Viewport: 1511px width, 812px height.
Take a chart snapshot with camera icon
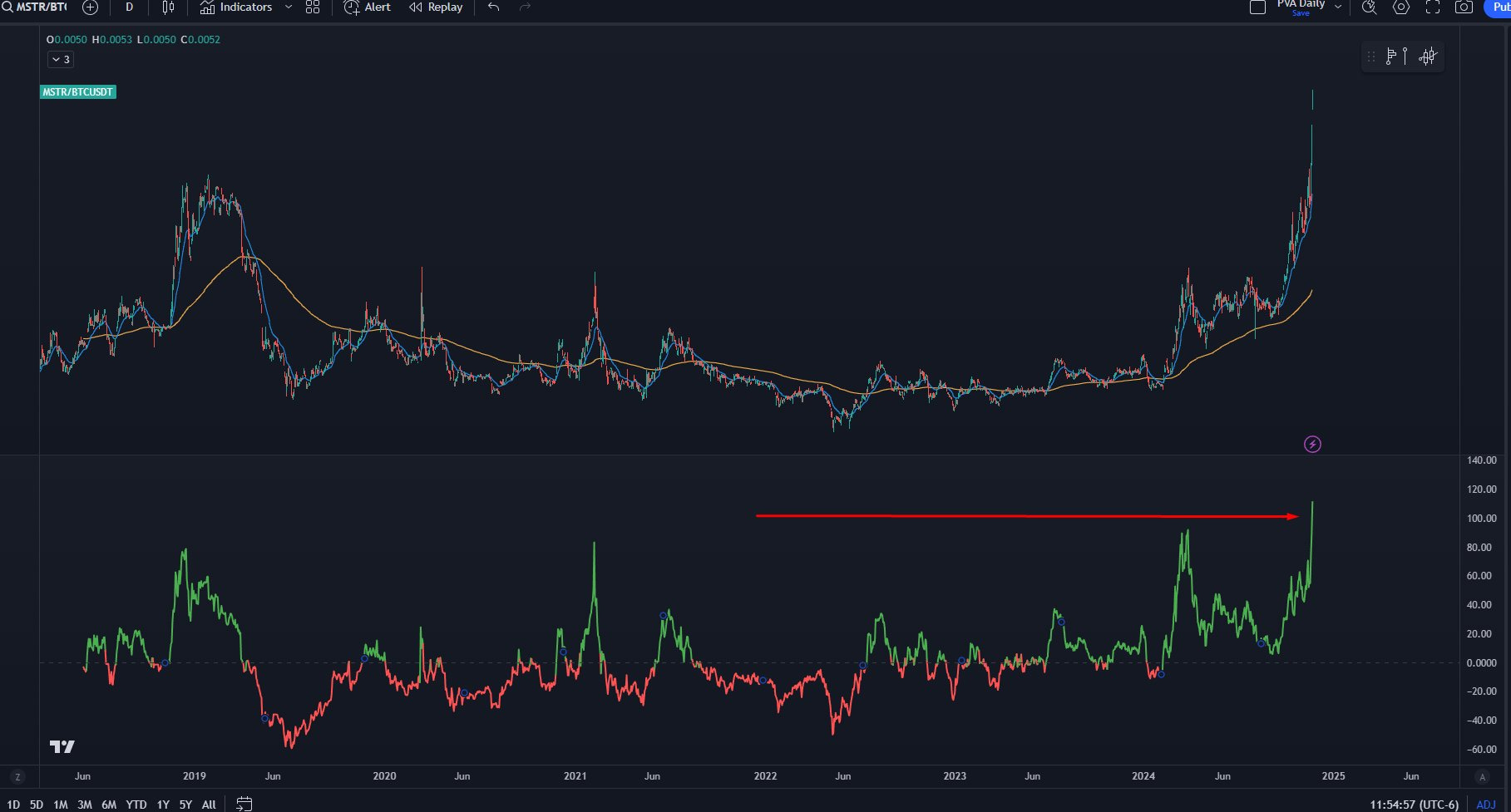[x=1464, y=7]
